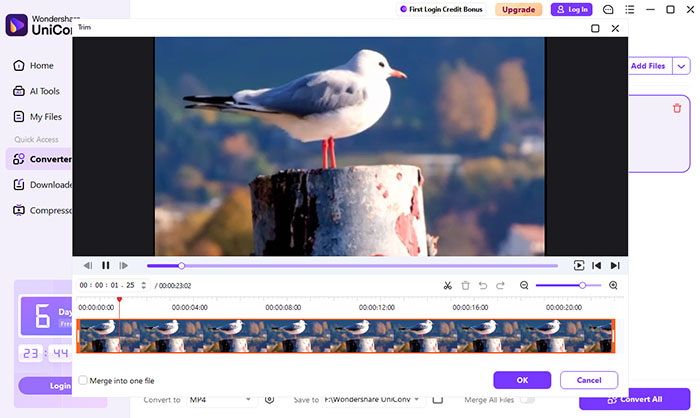The height and width of the screenshot is (418, 700).
Task: Open First Login Credit Bonus
Action: pos(441,9)
